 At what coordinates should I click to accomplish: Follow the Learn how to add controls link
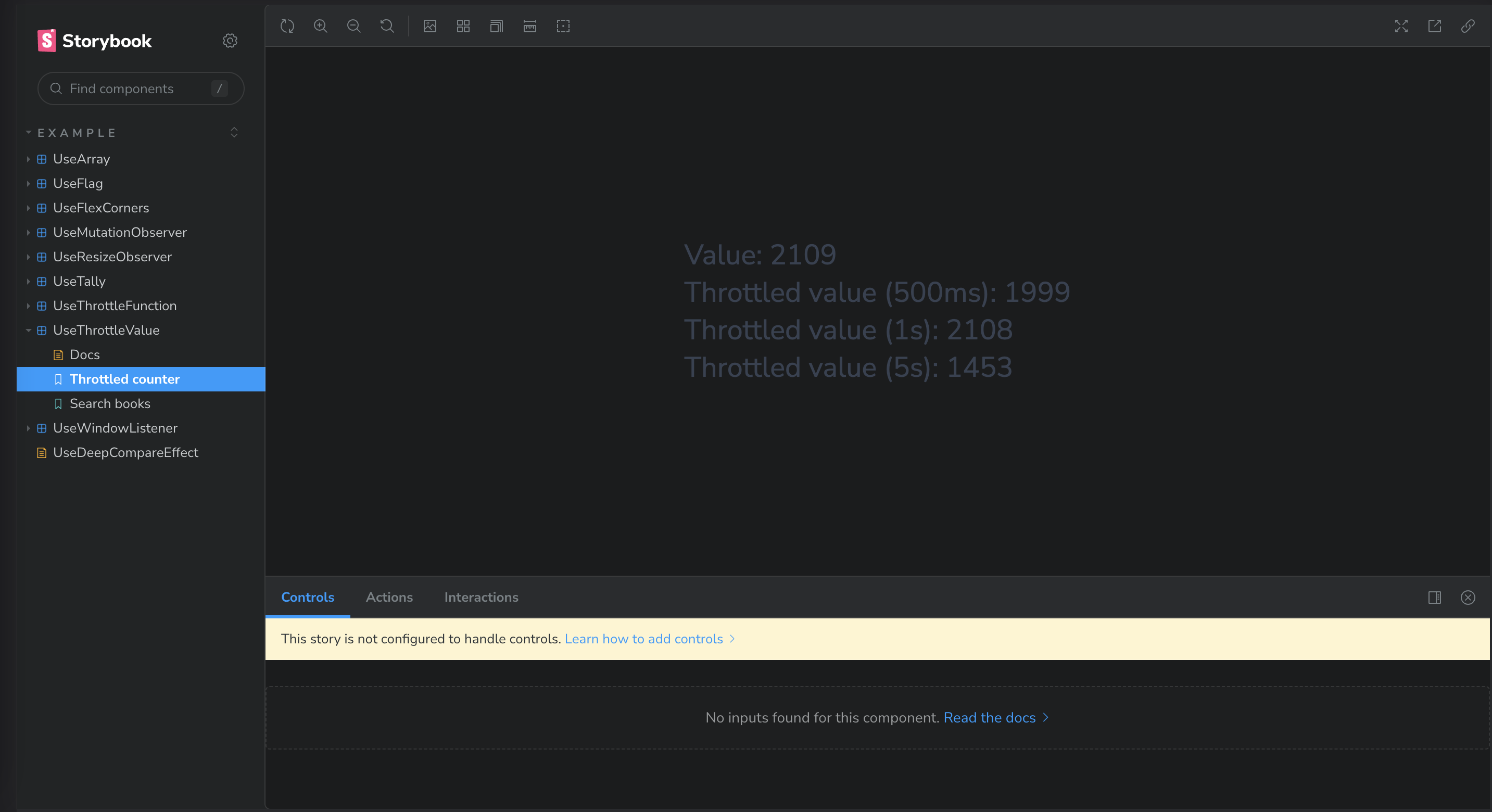[643, 639]
